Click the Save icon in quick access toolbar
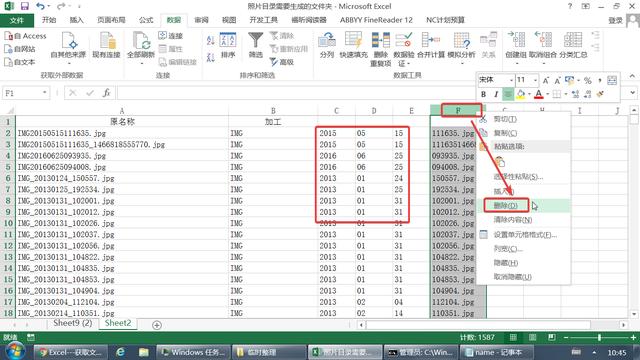Viewport: 640px width, 360px height. click(x=25, y=6)
